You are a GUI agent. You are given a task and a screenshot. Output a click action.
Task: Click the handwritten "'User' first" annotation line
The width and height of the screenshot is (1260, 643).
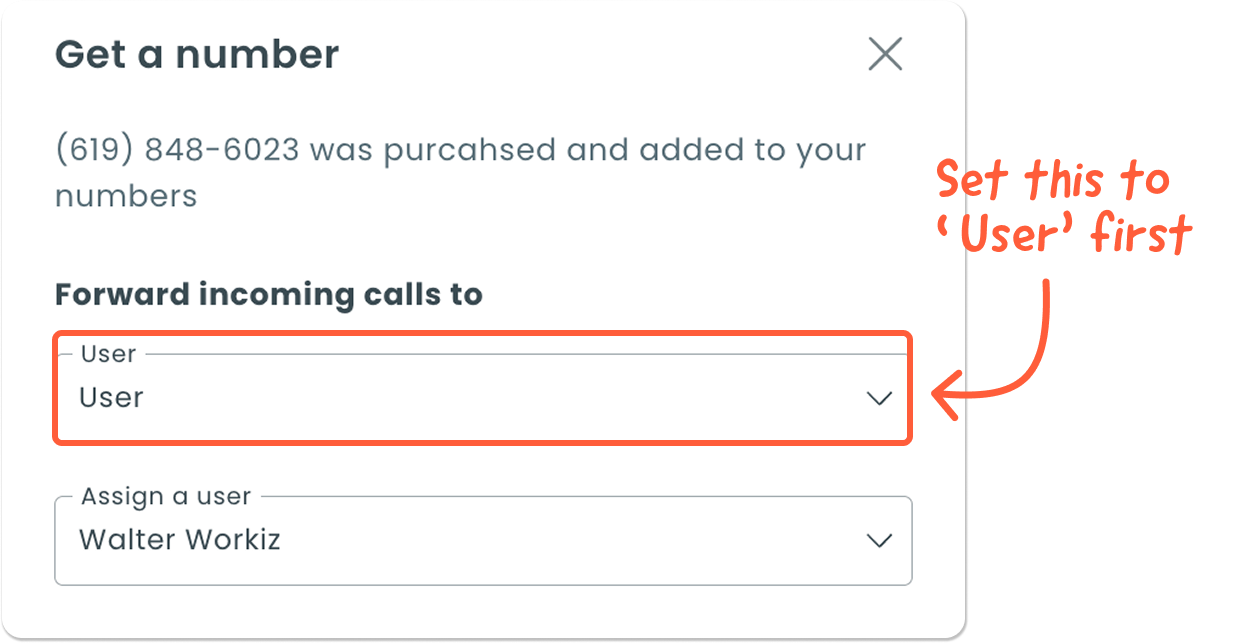(x=1066, y=236)
